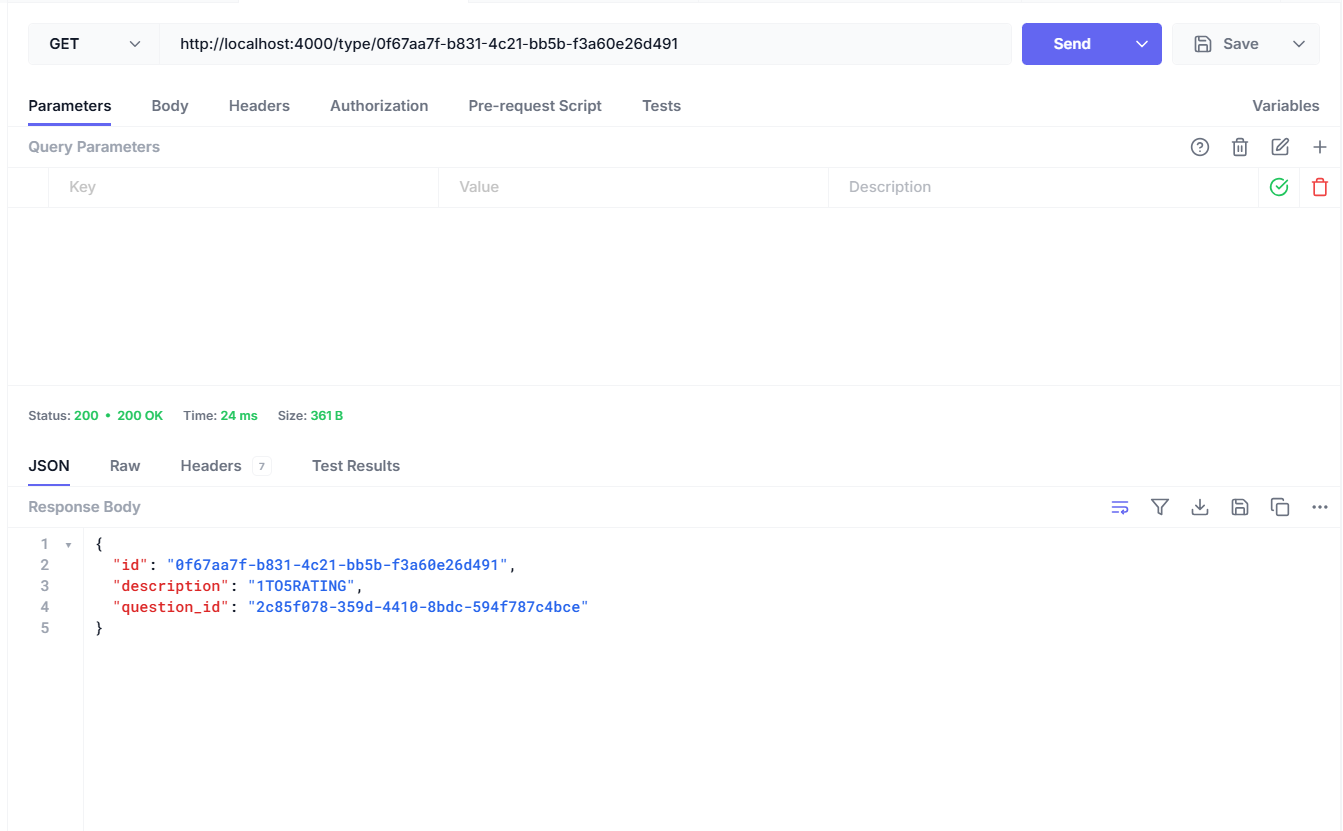
Task: Remove the parameter row with red trash
Action: [1320, 187]
